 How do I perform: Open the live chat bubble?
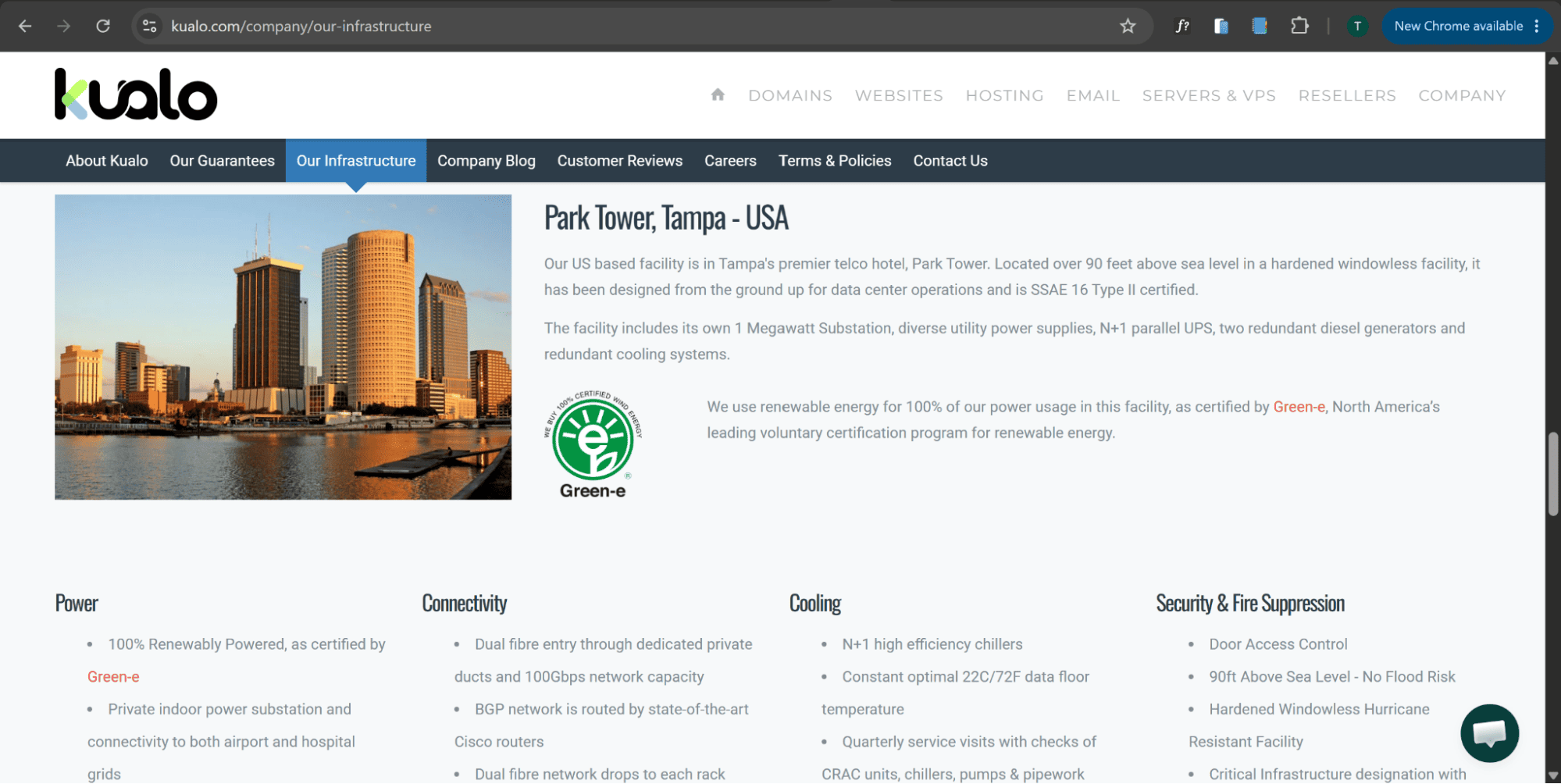coord(1489,732)
